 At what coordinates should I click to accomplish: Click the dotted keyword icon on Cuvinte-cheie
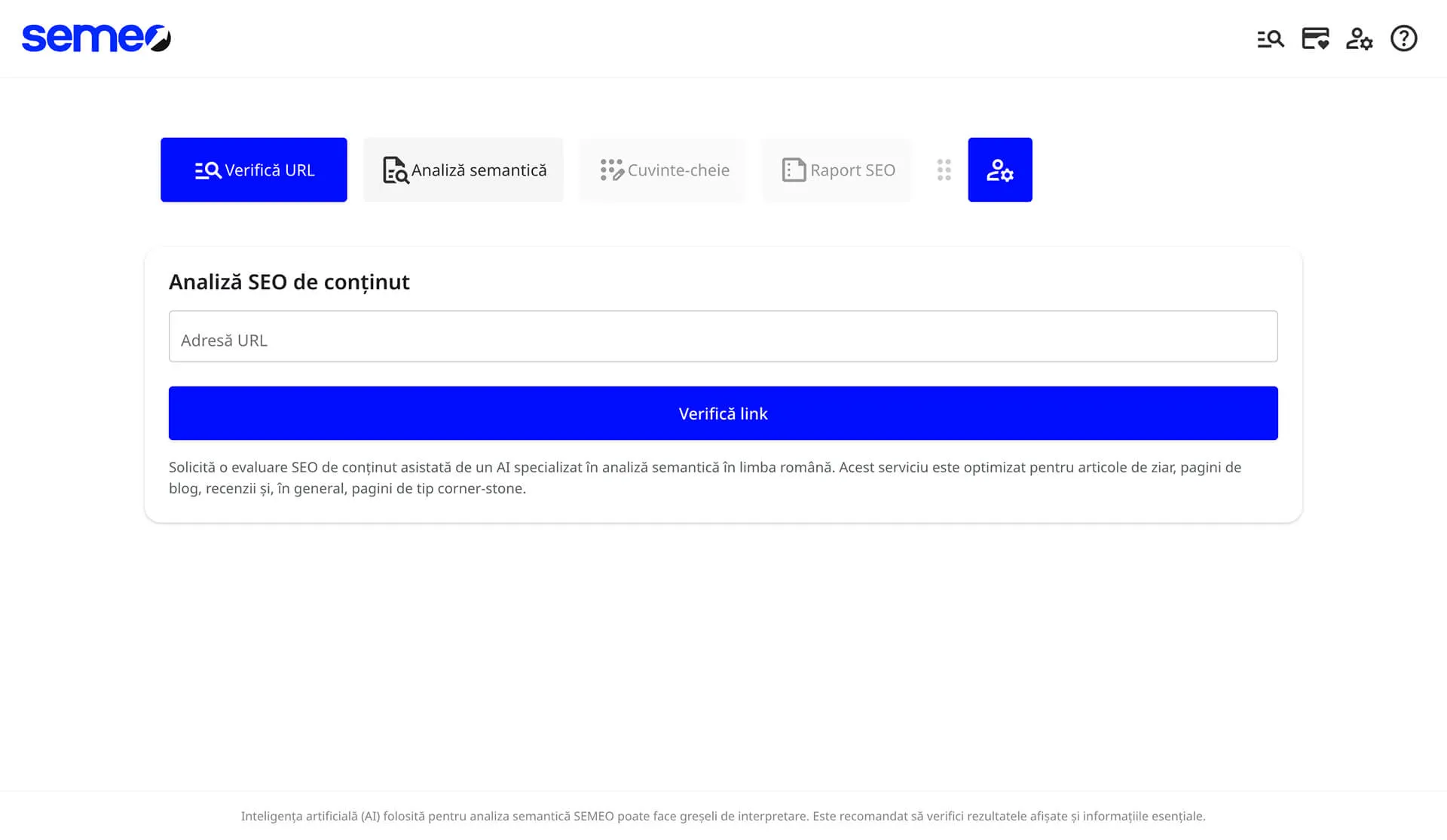tap(611, 170)
